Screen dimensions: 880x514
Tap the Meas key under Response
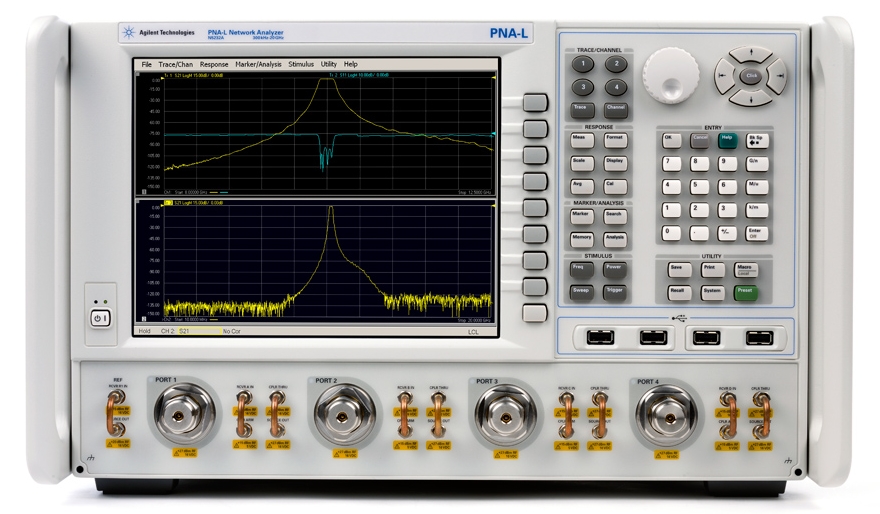[x=582, y=140]
